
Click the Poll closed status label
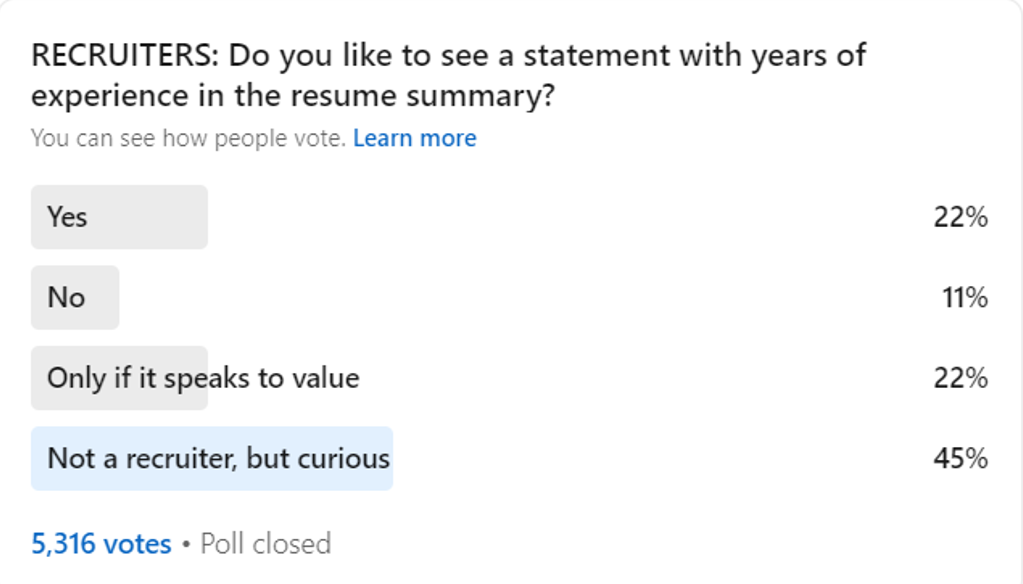(266, 544)
